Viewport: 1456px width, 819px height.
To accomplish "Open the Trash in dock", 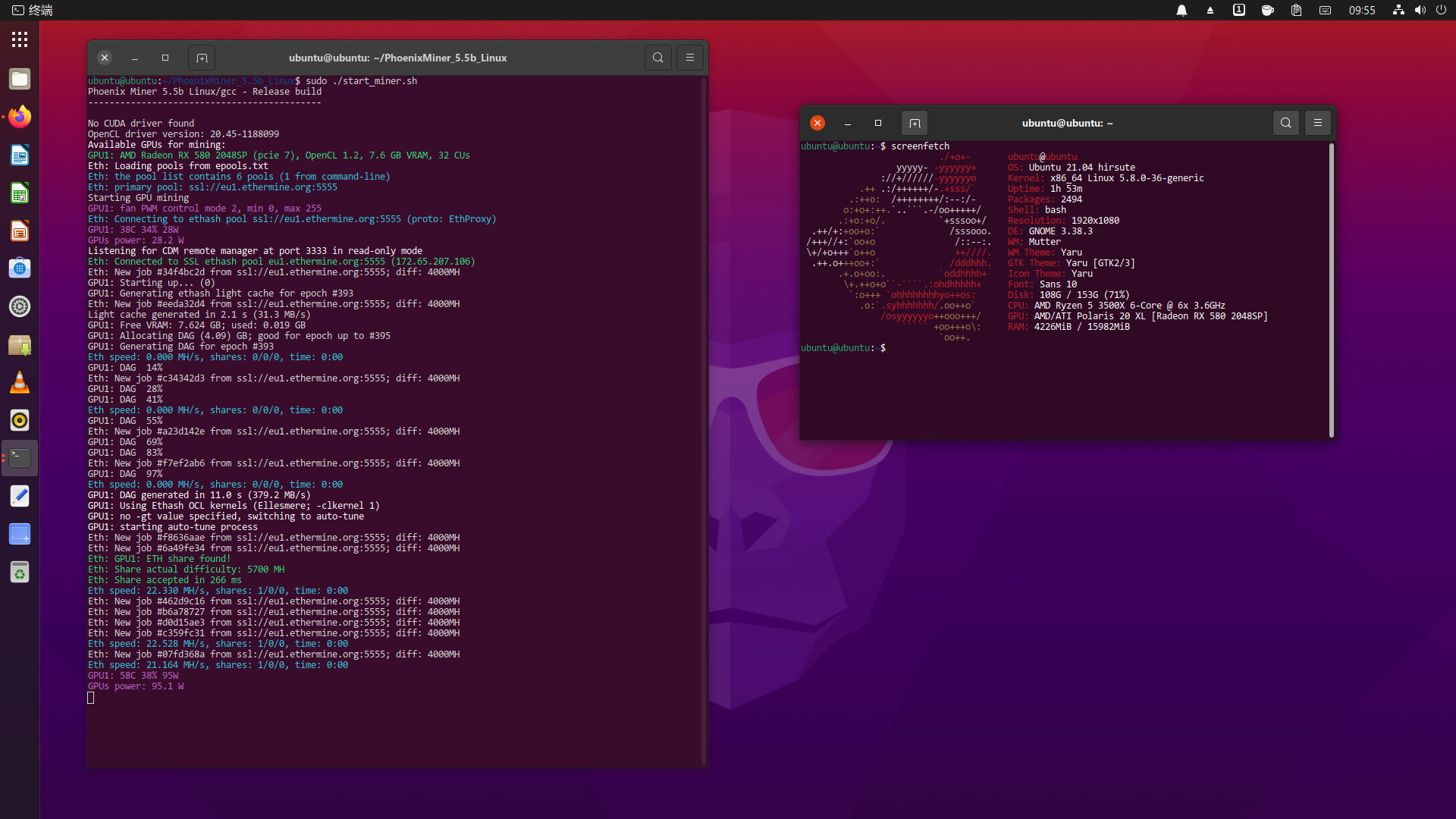I will tap(20, 572).
